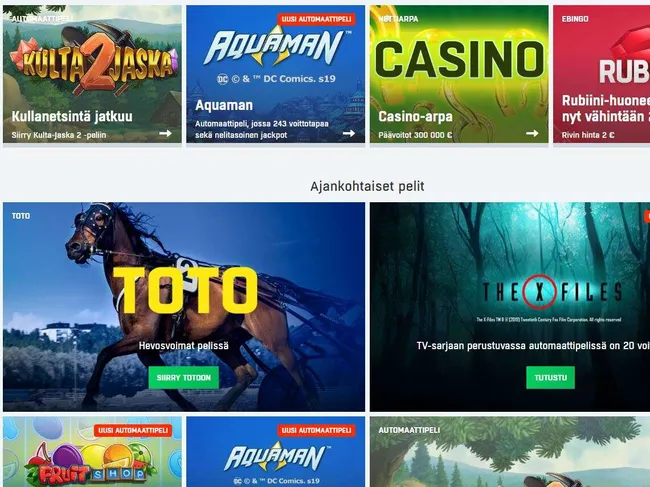Click the Fruit Shop game logo
Viewport: 650px width, 487px height.
click(90, 466)
